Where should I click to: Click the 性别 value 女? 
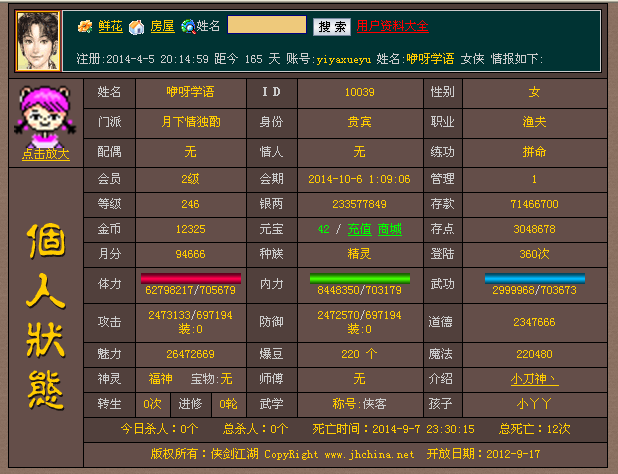(534, 92)
